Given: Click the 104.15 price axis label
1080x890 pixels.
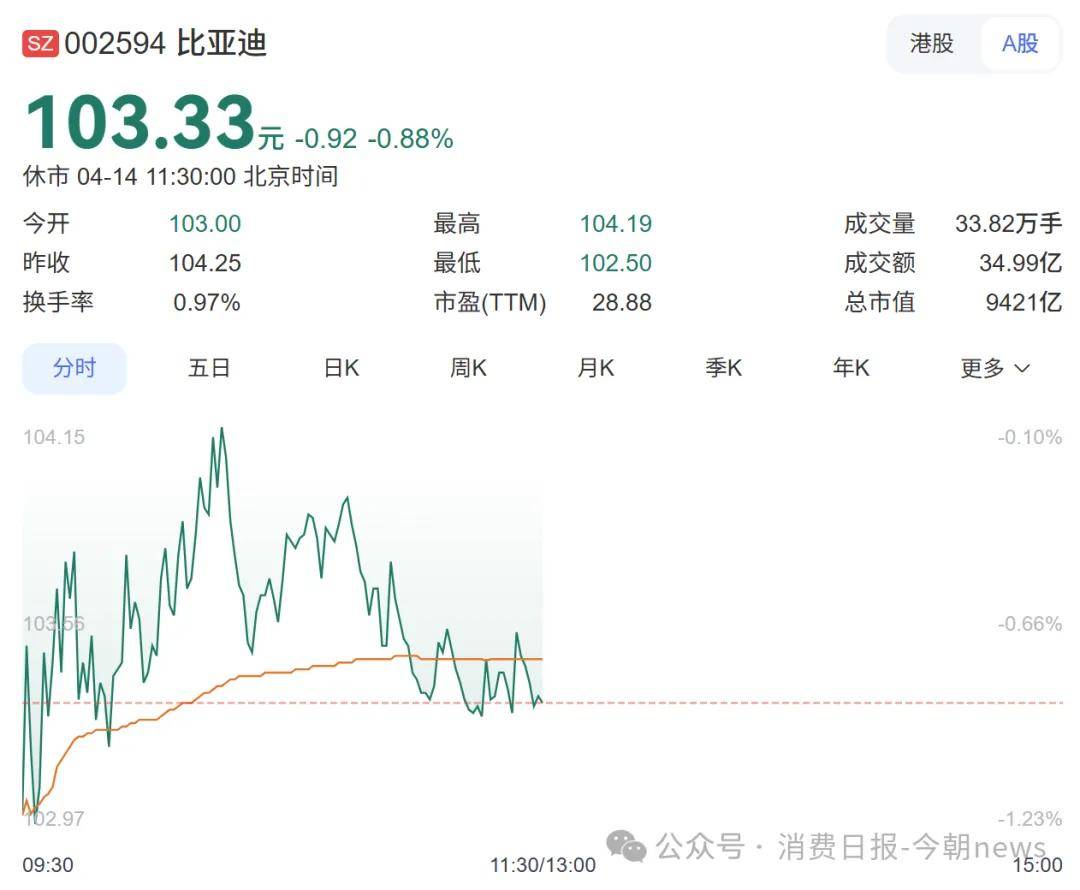Looking at the screenshot, I should click(x=54, y=437).
